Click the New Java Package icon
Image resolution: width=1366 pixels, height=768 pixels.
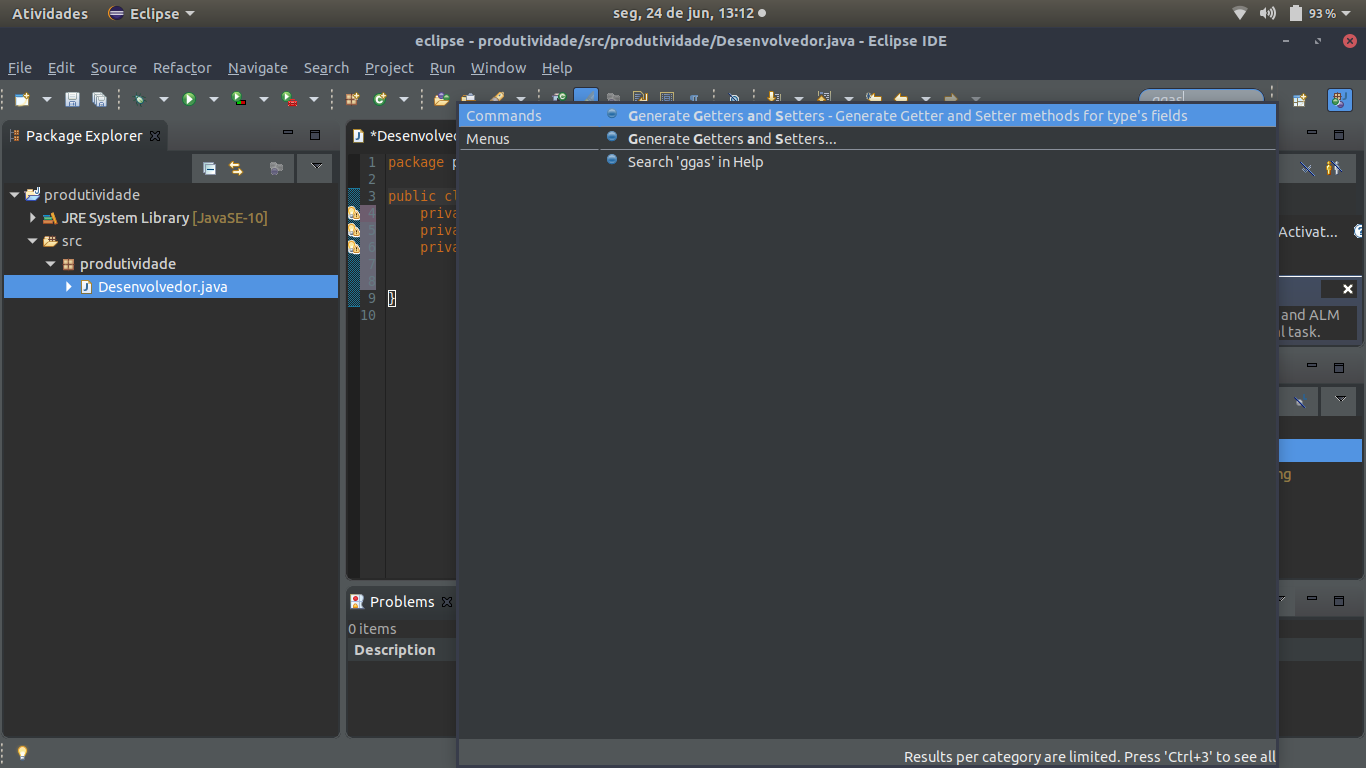[352, 99]
